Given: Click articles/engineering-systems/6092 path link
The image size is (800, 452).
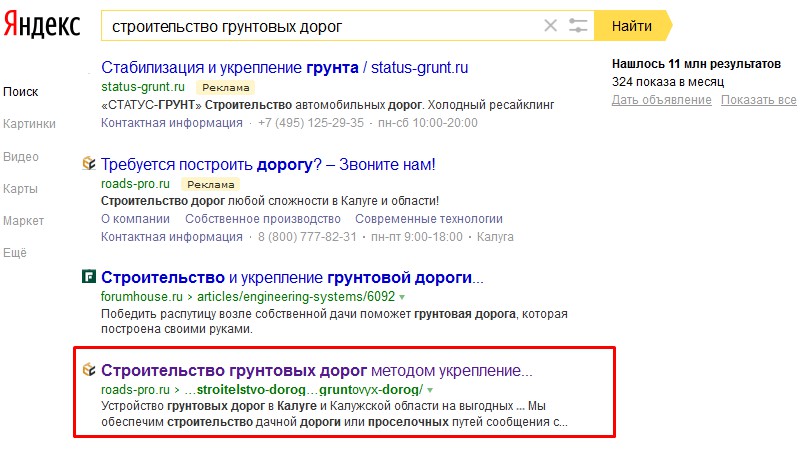Looking at the screenshot, I should 296,296.
